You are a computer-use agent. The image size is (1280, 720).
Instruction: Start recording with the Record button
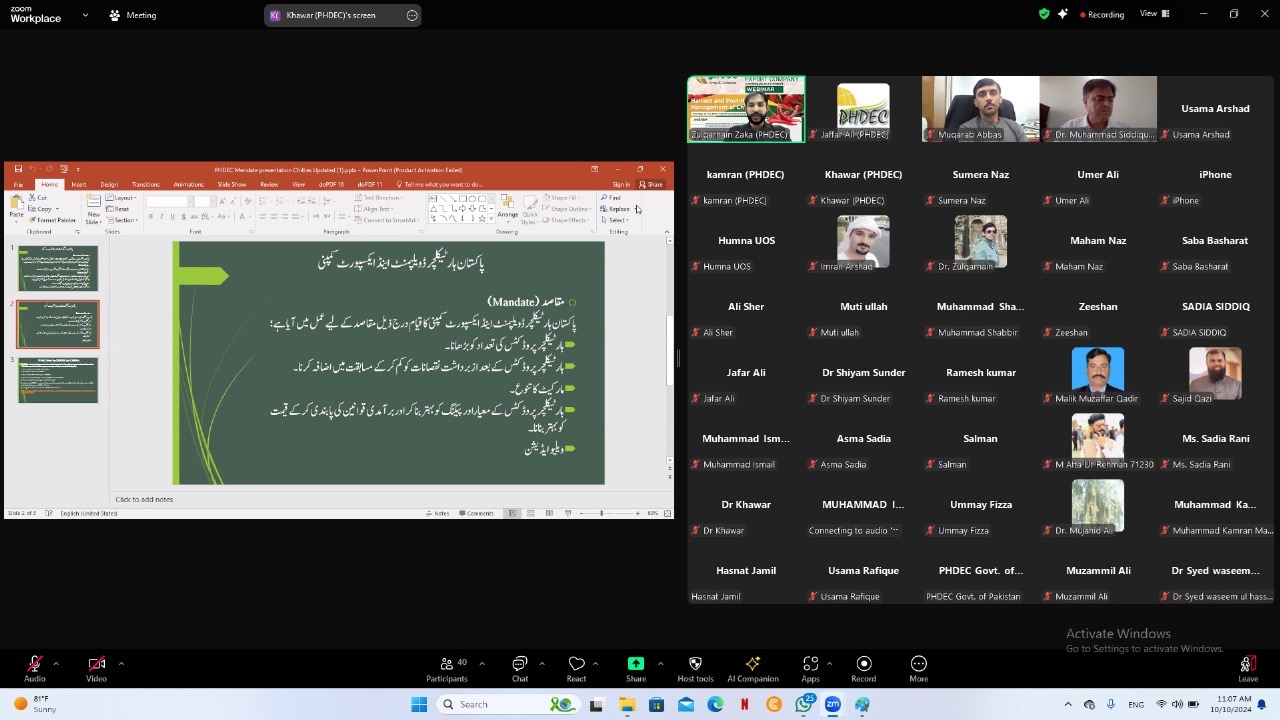[864, 668]
